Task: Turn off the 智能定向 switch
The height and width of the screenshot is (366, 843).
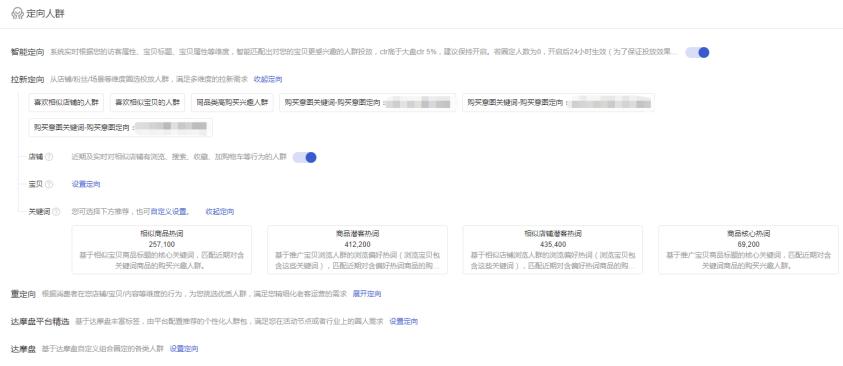Action: click(697, 52)
